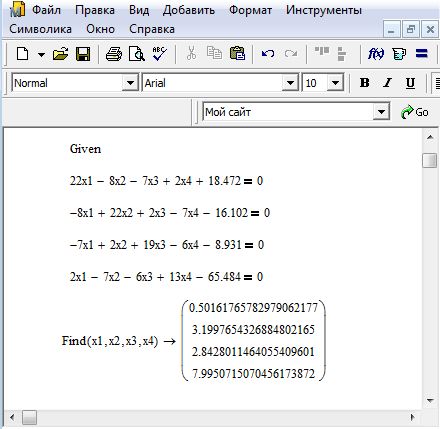
Task: Open the Вид menu
Action: [x=139, y=10]
